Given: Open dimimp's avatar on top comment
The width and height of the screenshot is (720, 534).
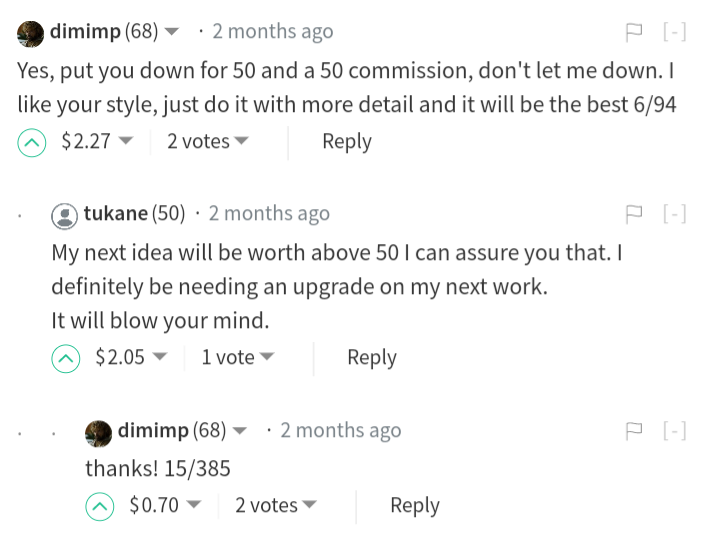Looking at the screenshot, I should point(31,33).
